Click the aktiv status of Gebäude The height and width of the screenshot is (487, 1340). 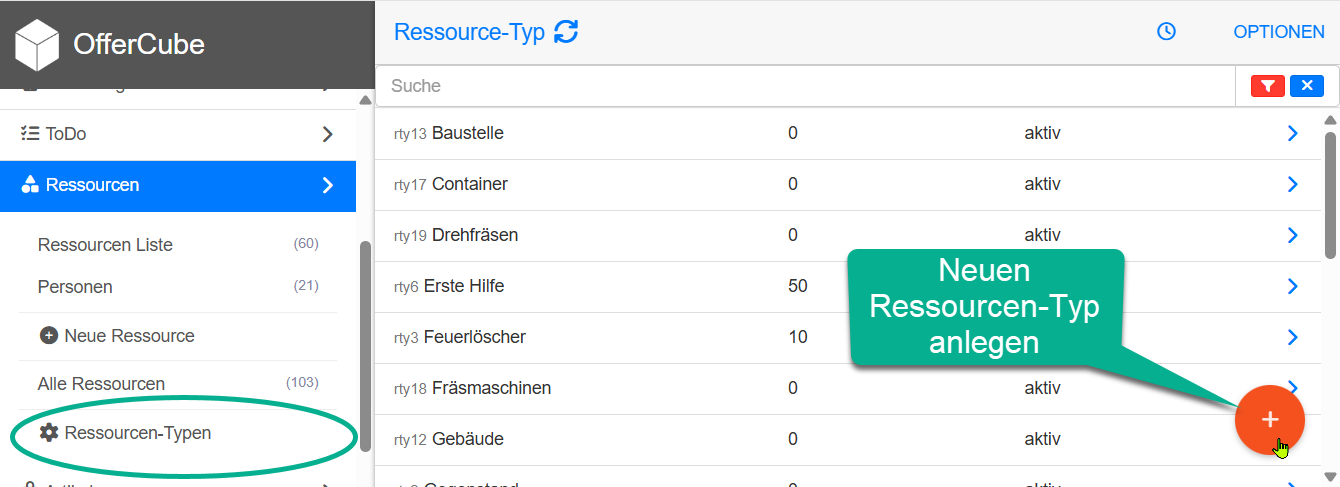click(x=1042, y=439)
